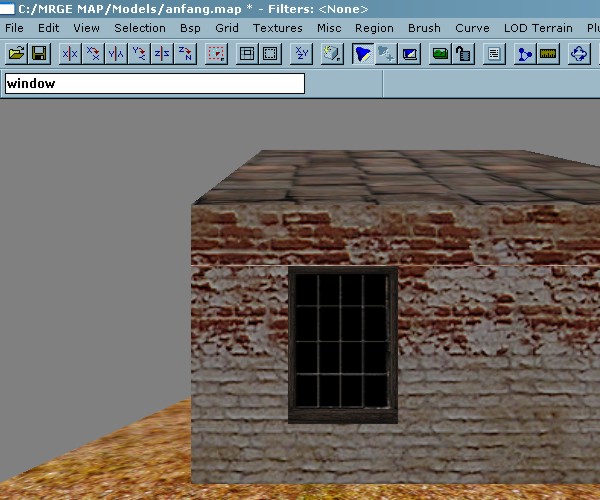Screen dimensions: 600x500
Task: Rotate selection around the X axis
Action: click(93, 54)
